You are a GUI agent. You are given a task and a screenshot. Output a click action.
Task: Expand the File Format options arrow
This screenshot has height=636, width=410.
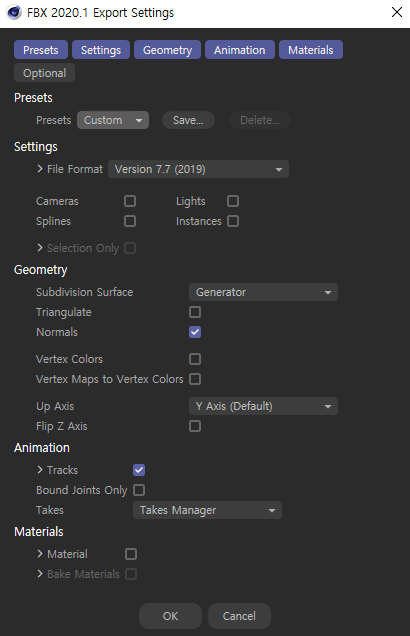tap(40, 169)
